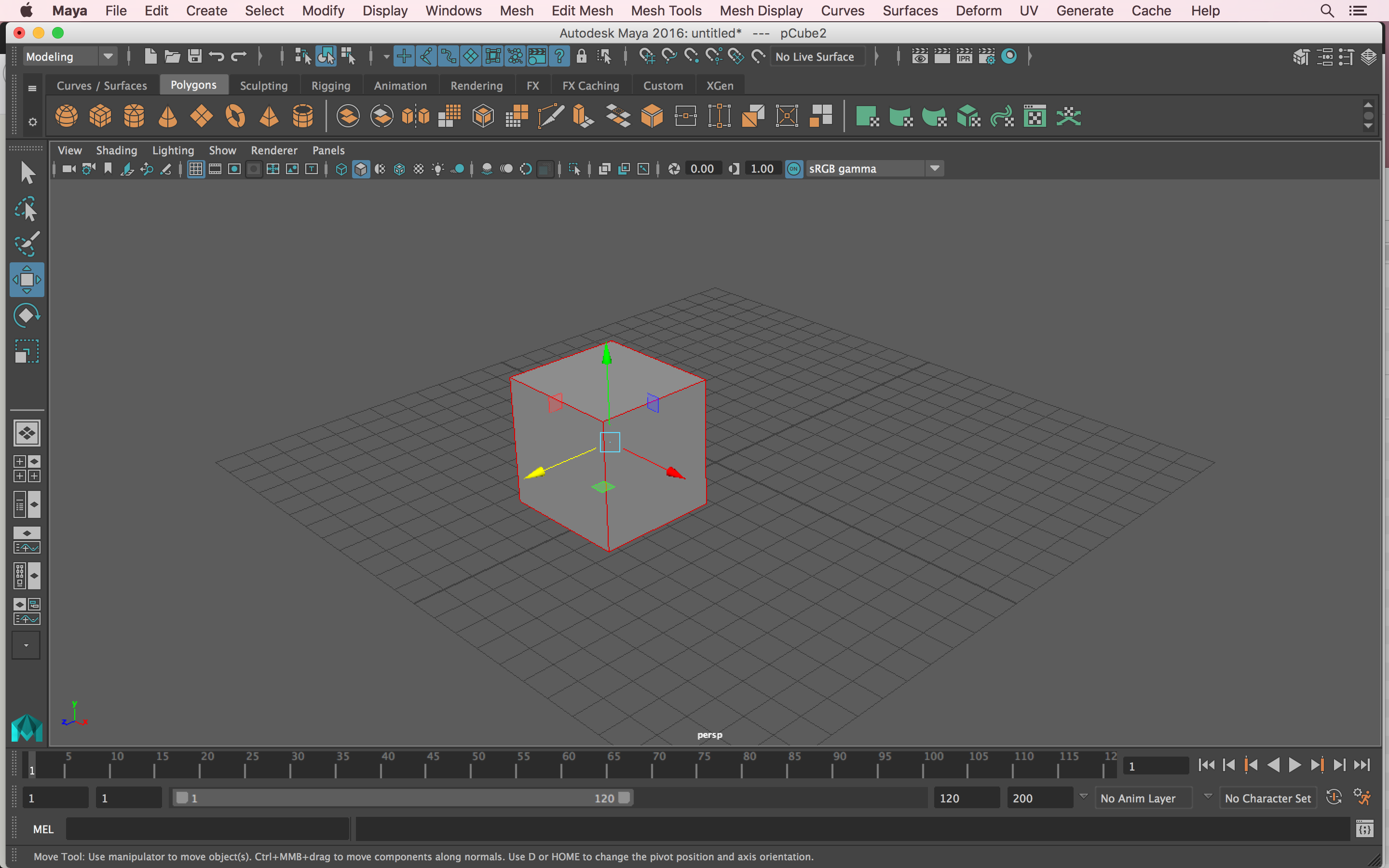Activate the Rotate tool in the toolbox
Viewport: 1389px width, 868px height.
(x=27, y=315)
